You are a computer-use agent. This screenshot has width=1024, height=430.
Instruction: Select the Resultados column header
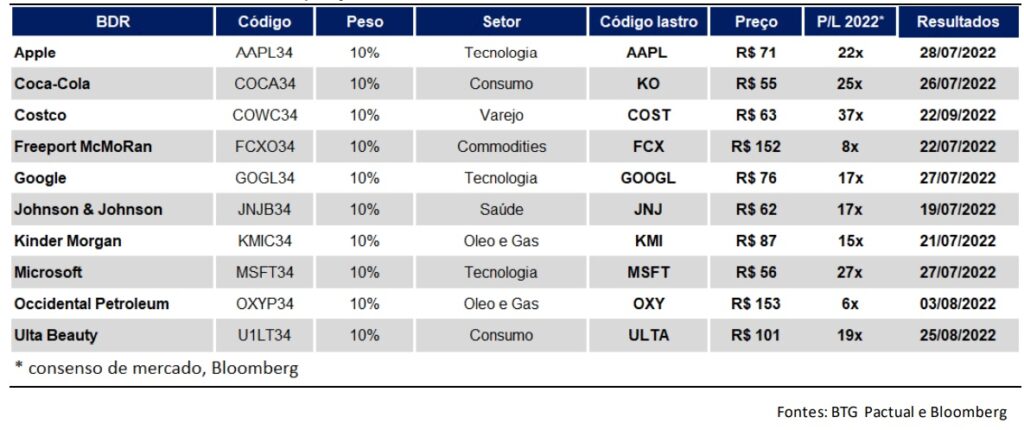click(x=957, y=21)
